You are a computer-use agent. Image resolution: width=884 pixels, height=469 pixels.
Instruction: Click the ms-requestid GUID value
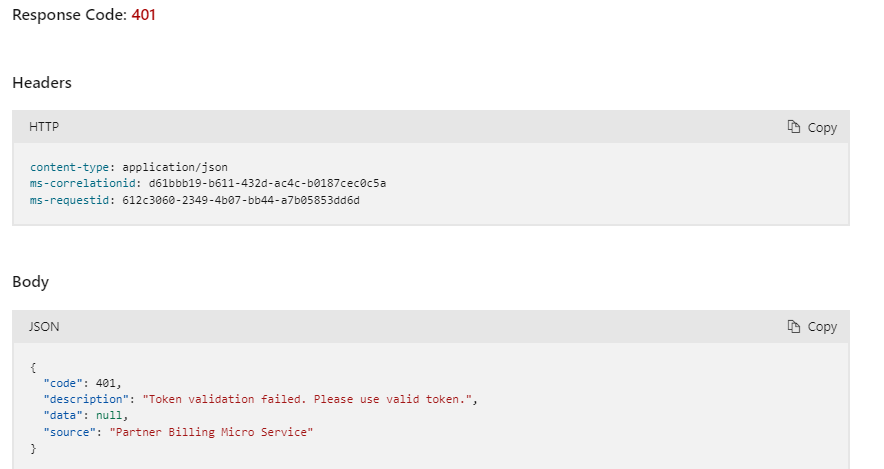pyautogui.click(x=241, y=201)
